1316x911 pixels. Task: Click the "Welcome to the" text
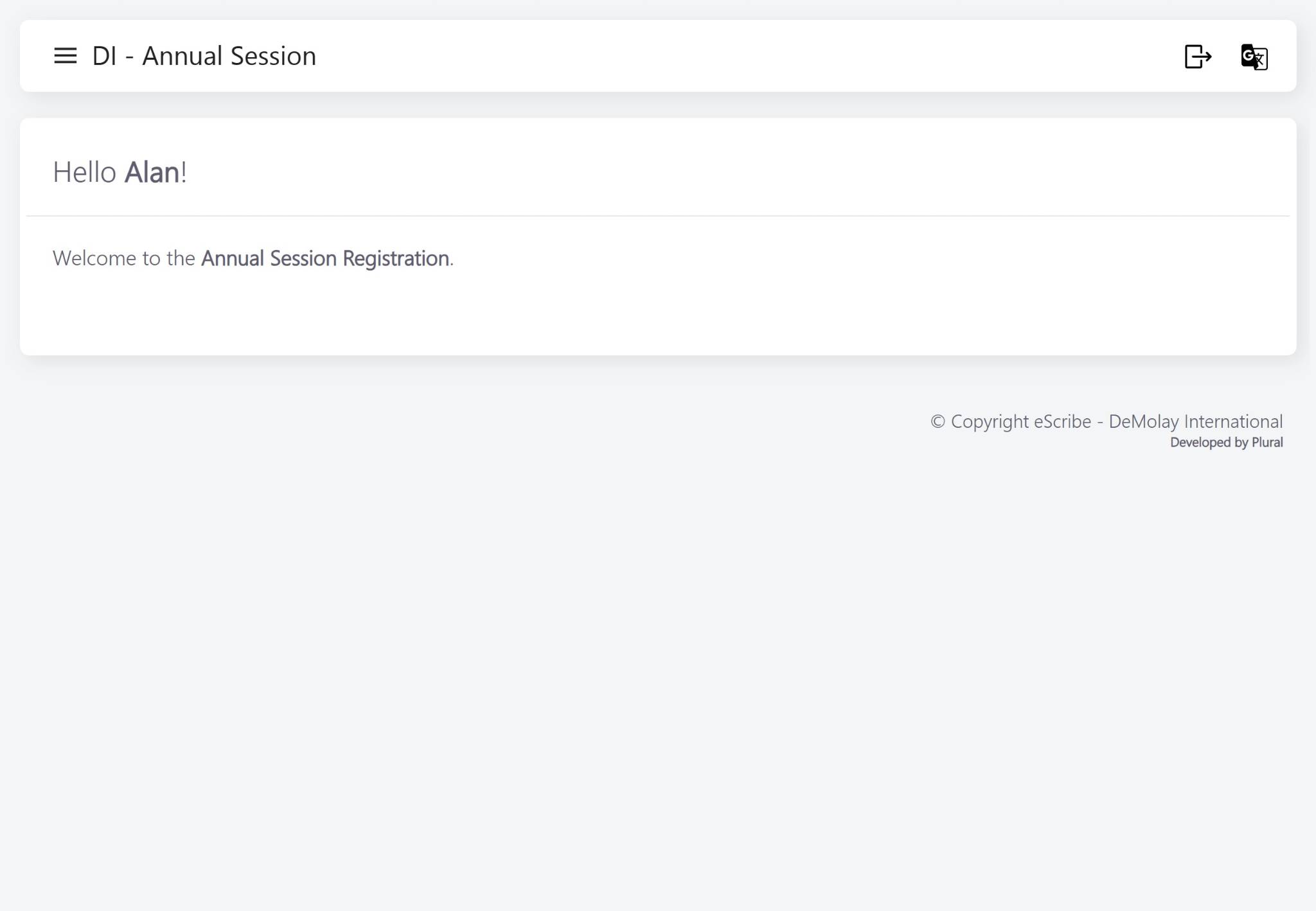pos(123,258)
